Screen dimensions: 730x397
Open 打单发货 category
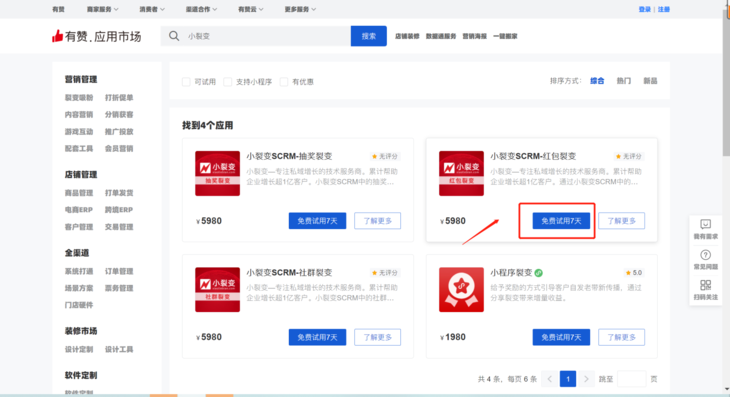pyautogui.click(x=119, y=193)
